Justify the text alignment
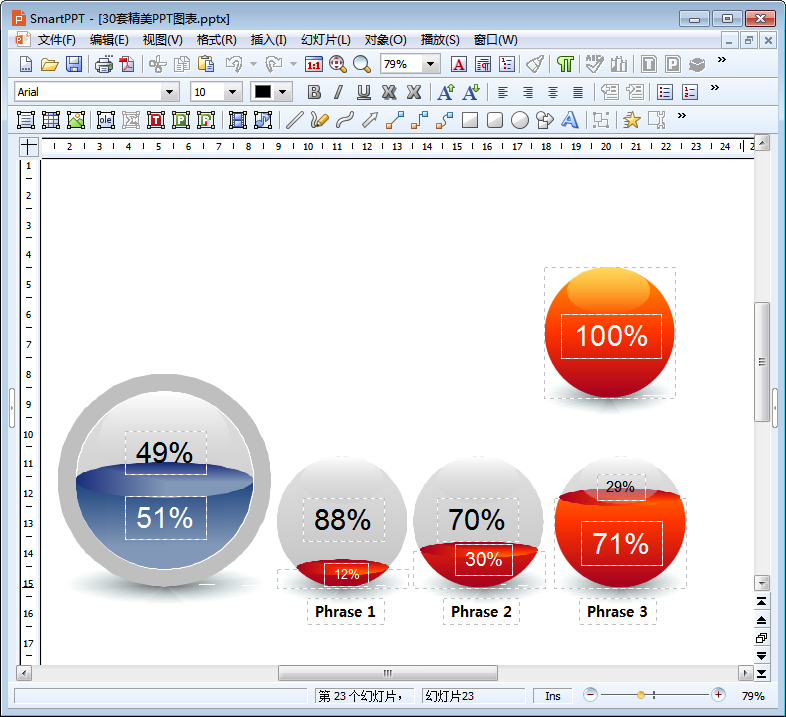This screenshot has height=717, width=786. (578, 92)
